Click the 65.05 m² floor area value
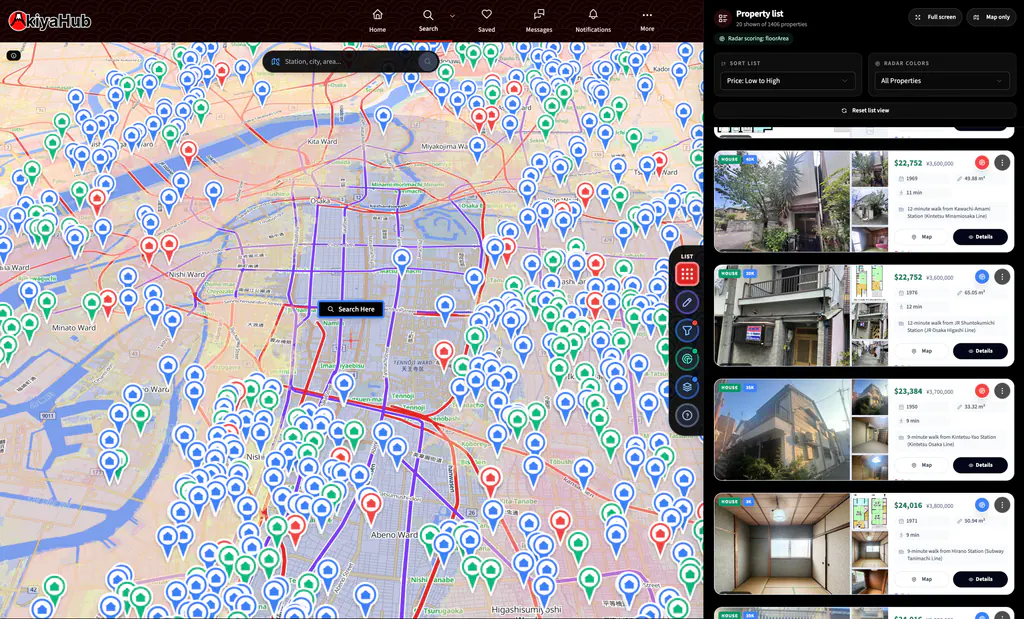 click(976, 293)
